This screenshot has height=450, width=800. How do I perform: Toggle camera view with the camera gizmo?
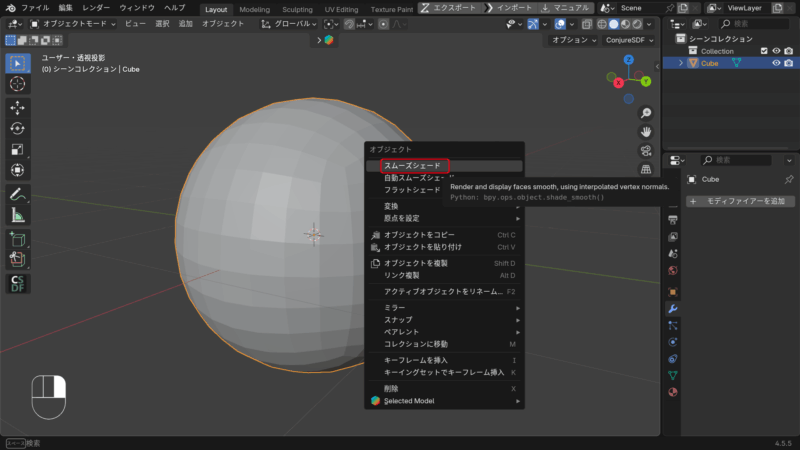647,150
